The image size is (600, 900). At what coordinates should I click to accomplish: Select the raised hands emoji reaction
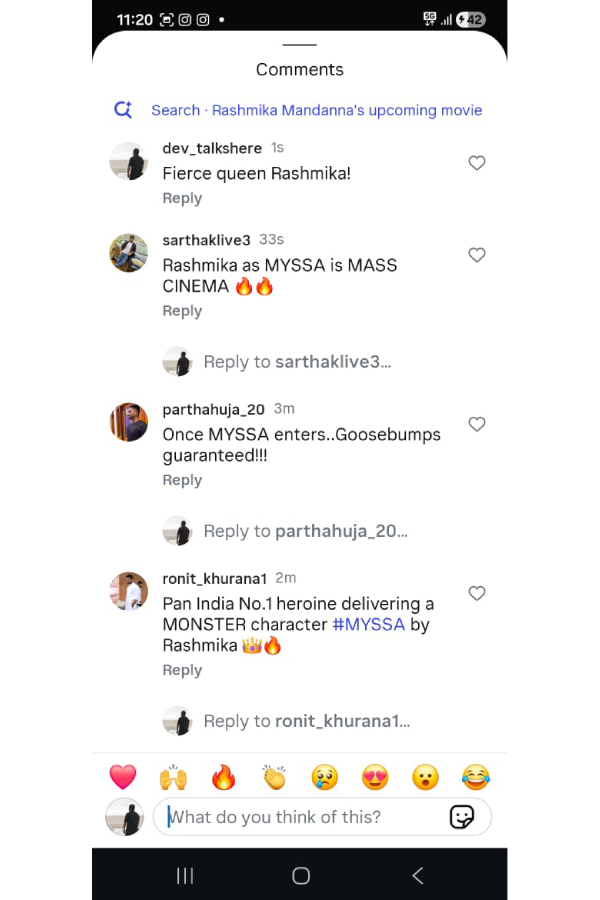tap(173, 777)
